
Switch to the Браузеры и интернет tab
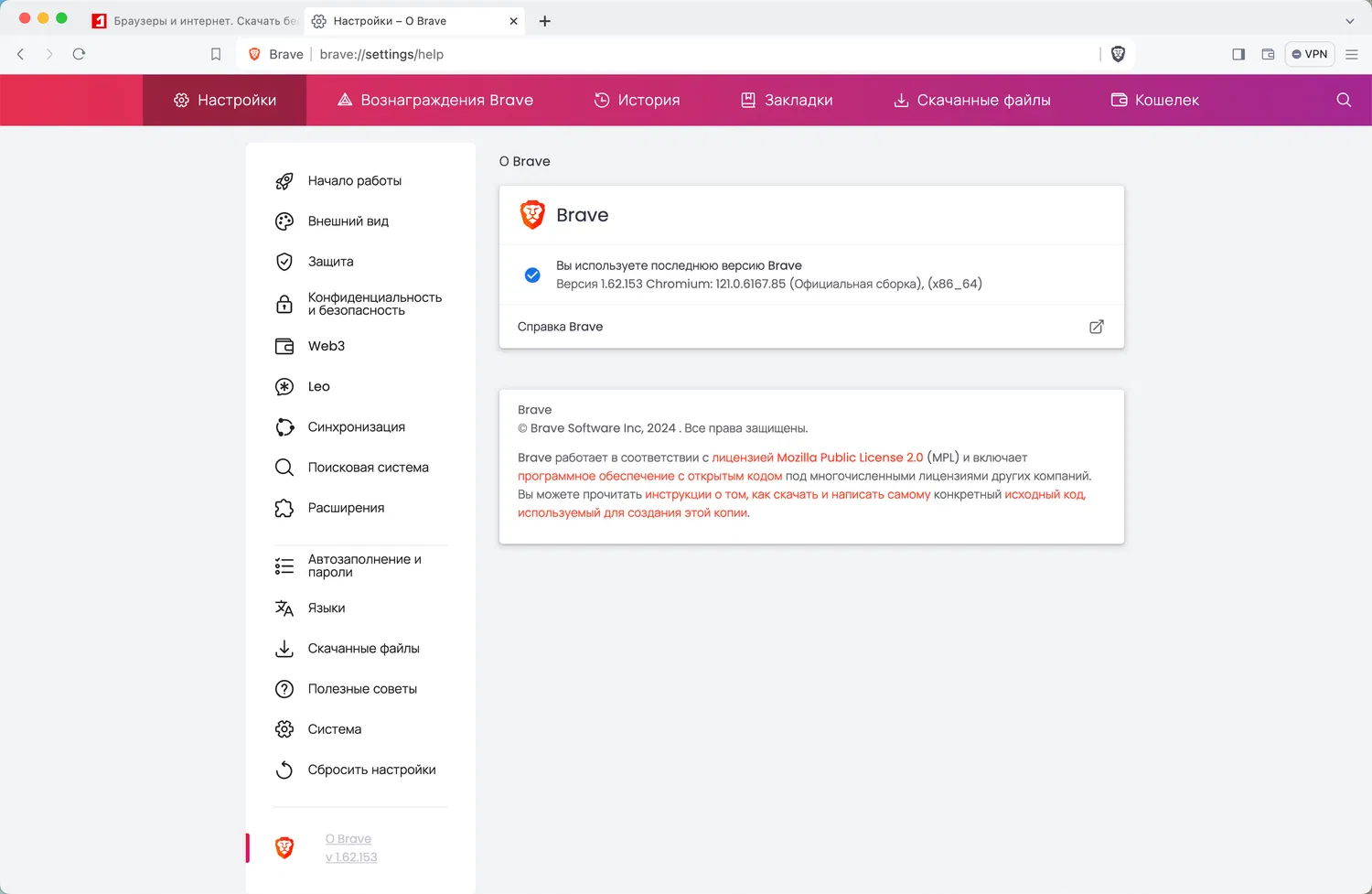194,21
